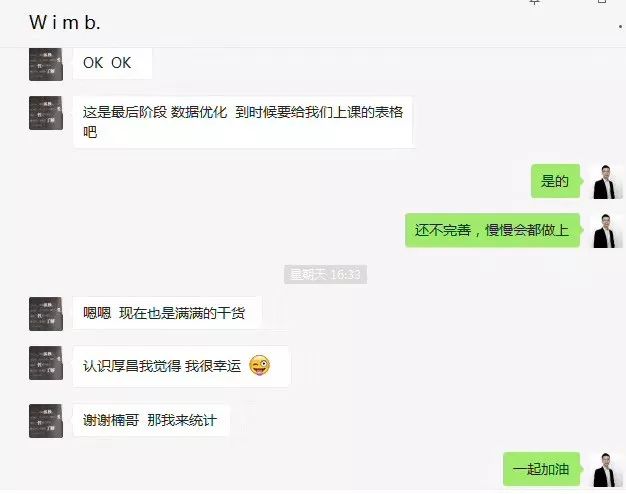Click avatar beside '一起加油' message

[606, 469]
